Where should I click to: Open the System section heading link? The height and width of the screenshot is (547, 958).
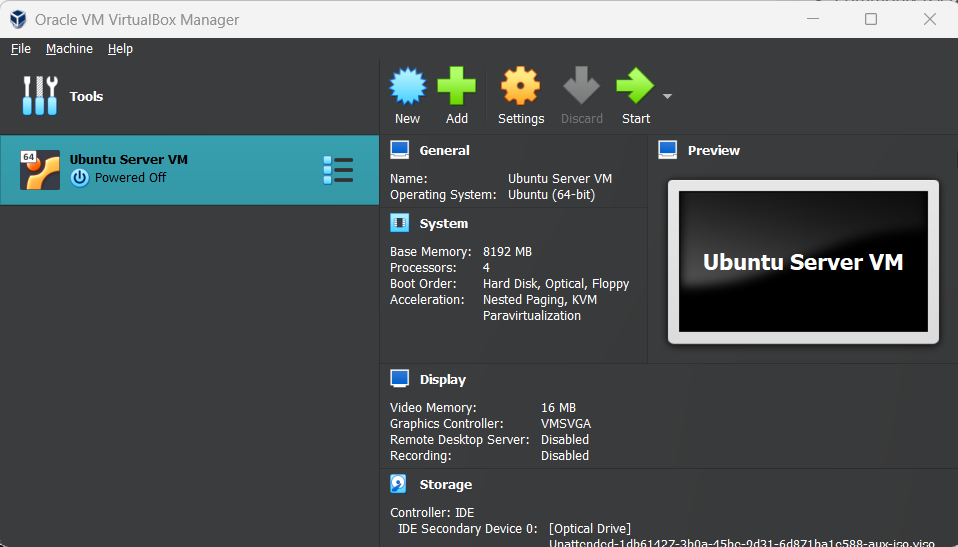[444, 224]
